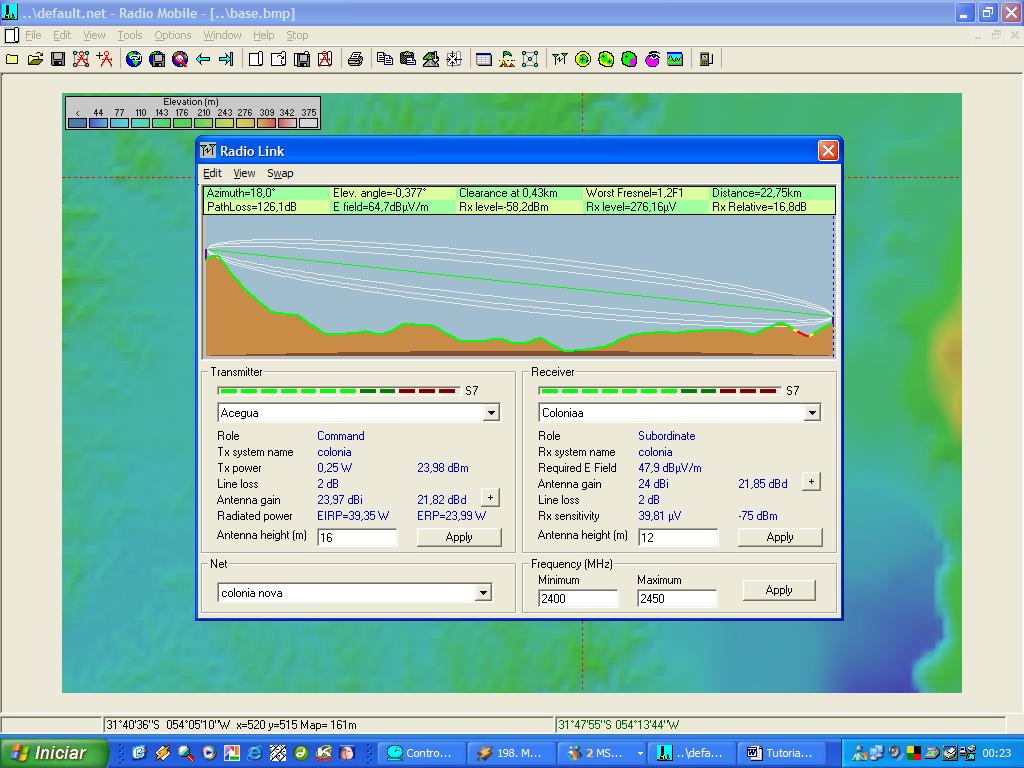Open the Tools menu in menu bar
This screenshot has width=1024, height=768.
tap(130, 35)
